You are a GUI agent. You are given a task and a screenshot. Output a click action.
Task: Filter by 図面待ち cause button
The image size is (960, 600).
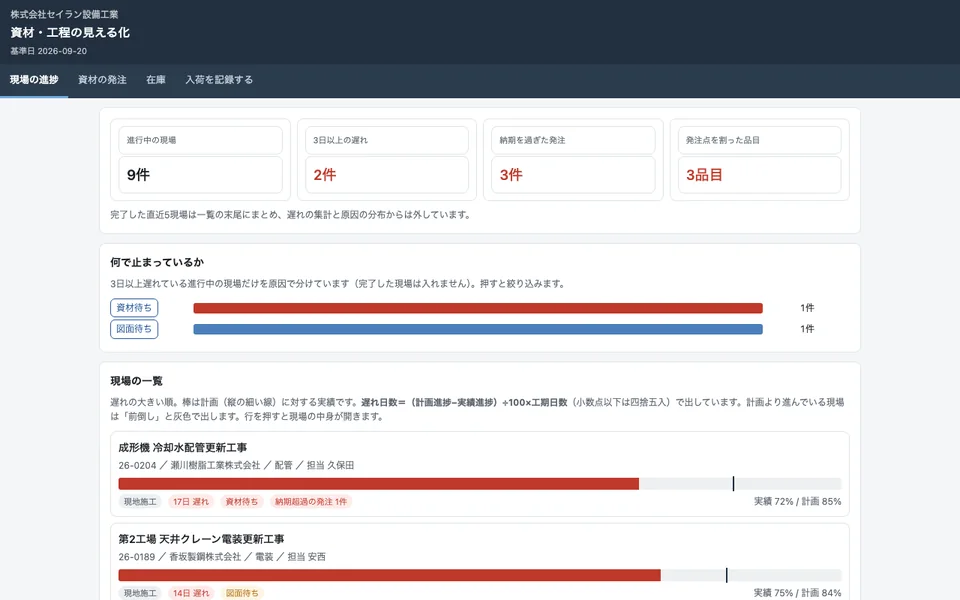(x=134, y=329)
